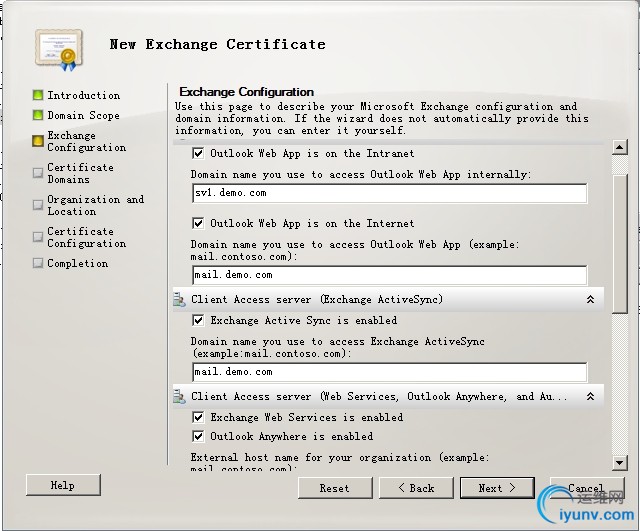Click the gray Certificate Domains step indicator
Viewport: 640px width, 531px height.
click(38, 173)
